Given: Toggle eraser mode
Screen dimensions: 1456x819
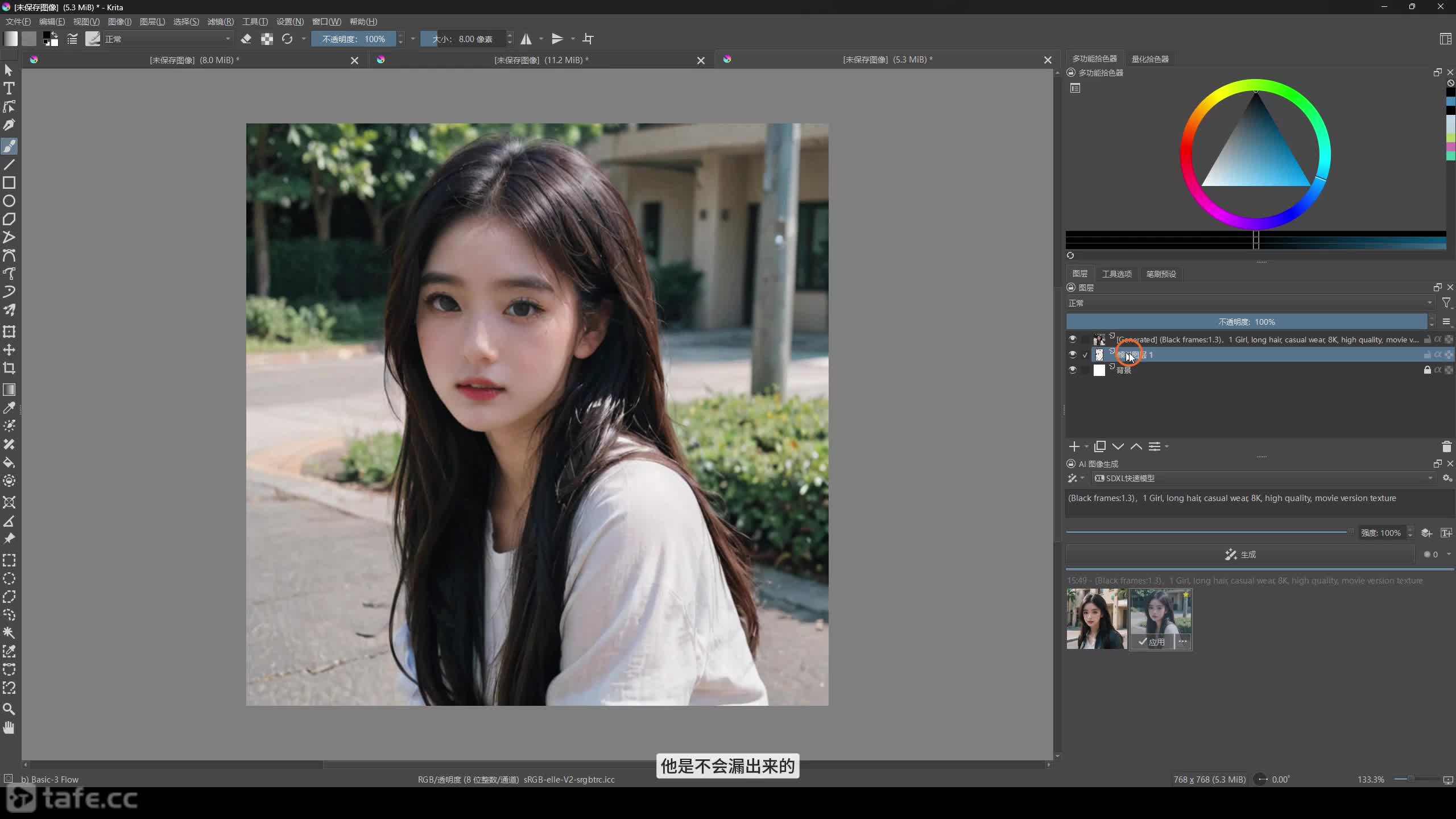Looking at the screenshot, I should [246, 39].
